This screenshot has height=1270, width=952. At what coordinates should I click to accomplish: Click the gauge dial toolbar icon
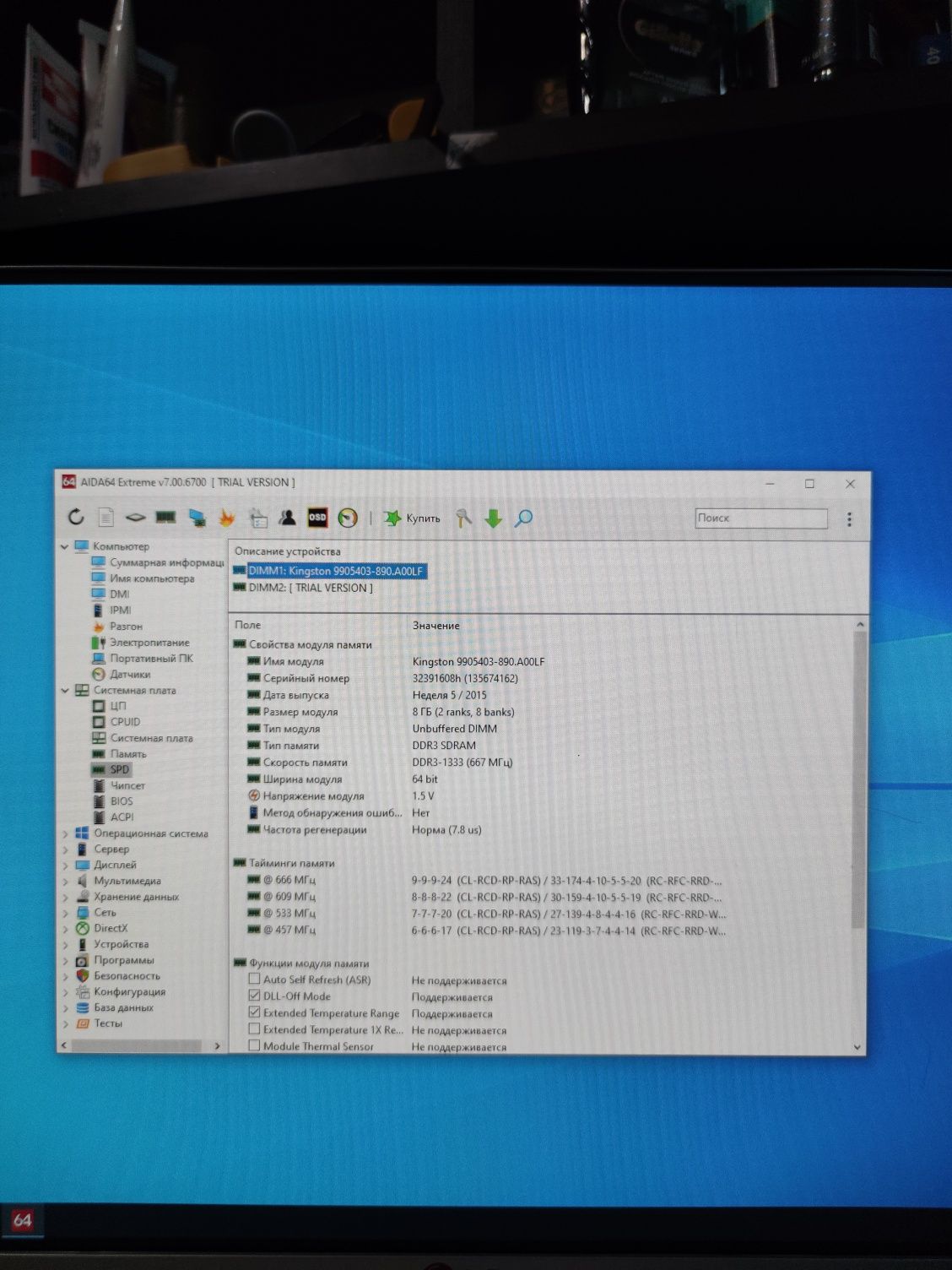coord(348,518)
